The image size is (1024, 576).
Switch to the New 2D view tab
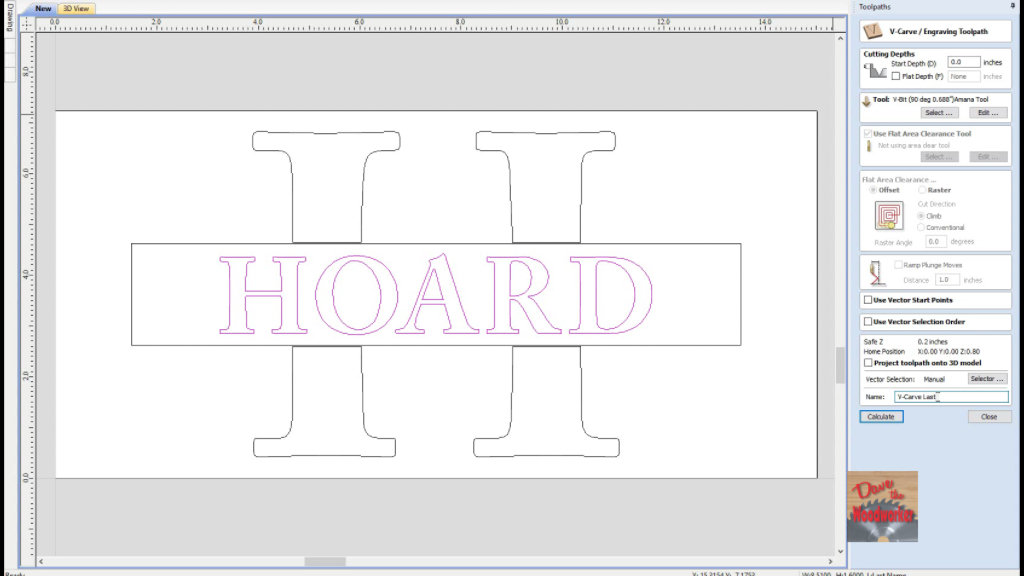pos(43,8)
